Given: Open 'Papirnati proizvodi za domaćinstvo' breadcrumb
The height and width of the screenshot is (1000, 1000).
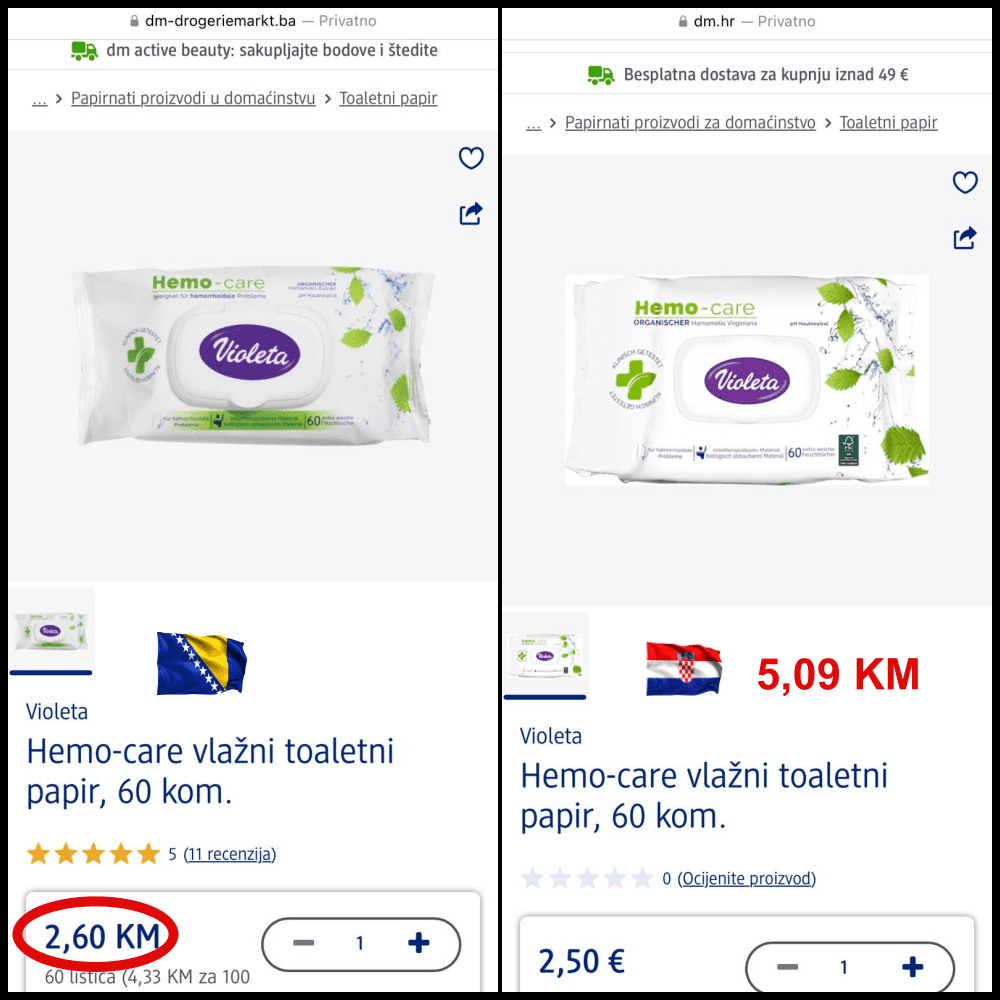Looking at the screenshot, I should [690, 122].
